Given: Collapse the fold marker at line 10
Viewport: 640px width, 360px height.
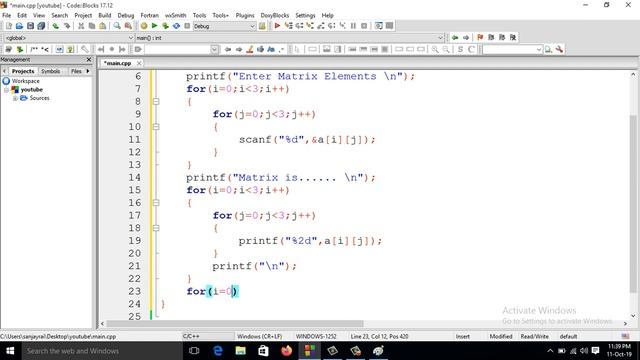Looking at the screenshot, I should pos(156,127).
